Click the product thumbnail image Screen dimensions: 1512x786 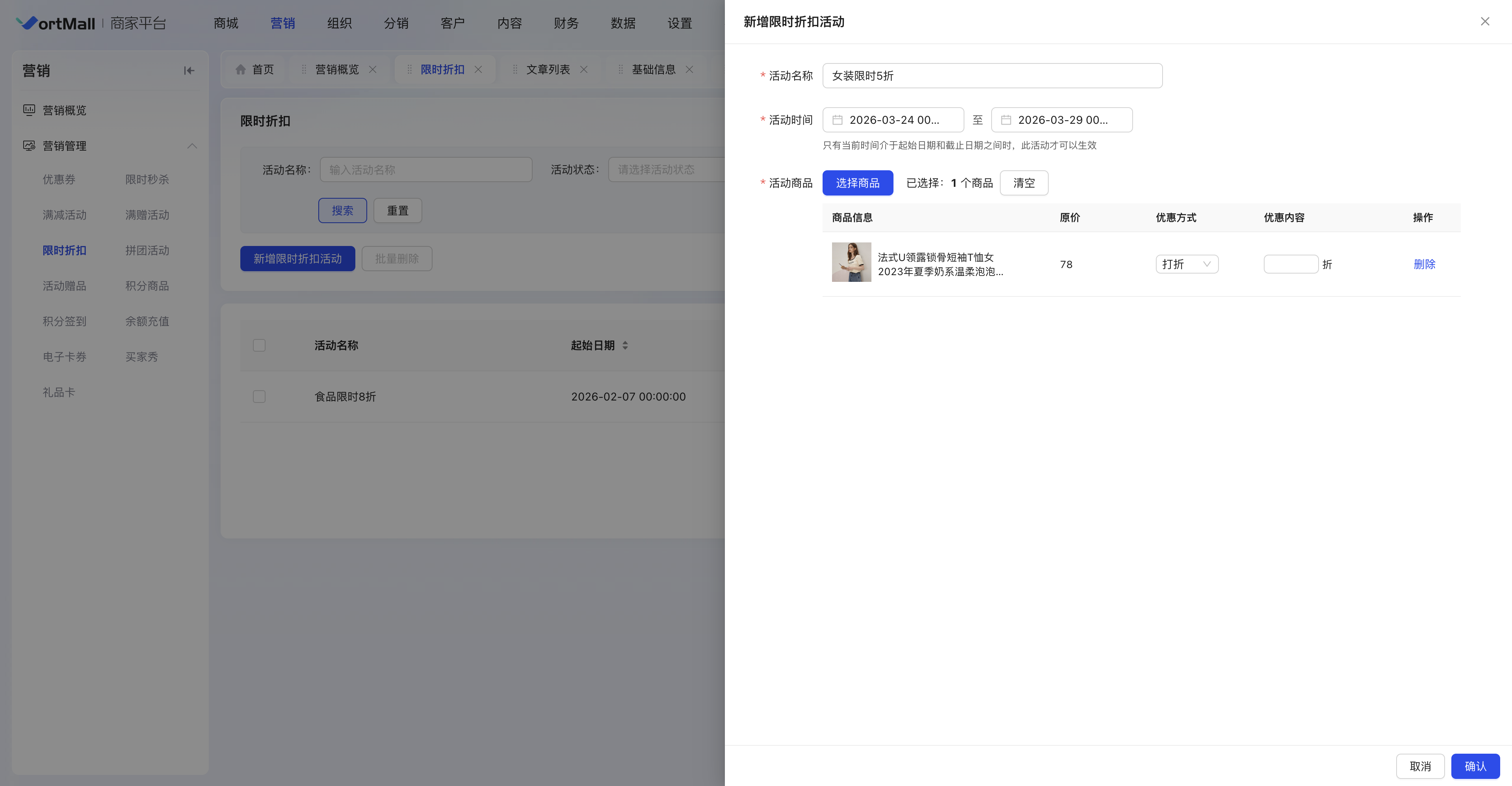[851, 262]
